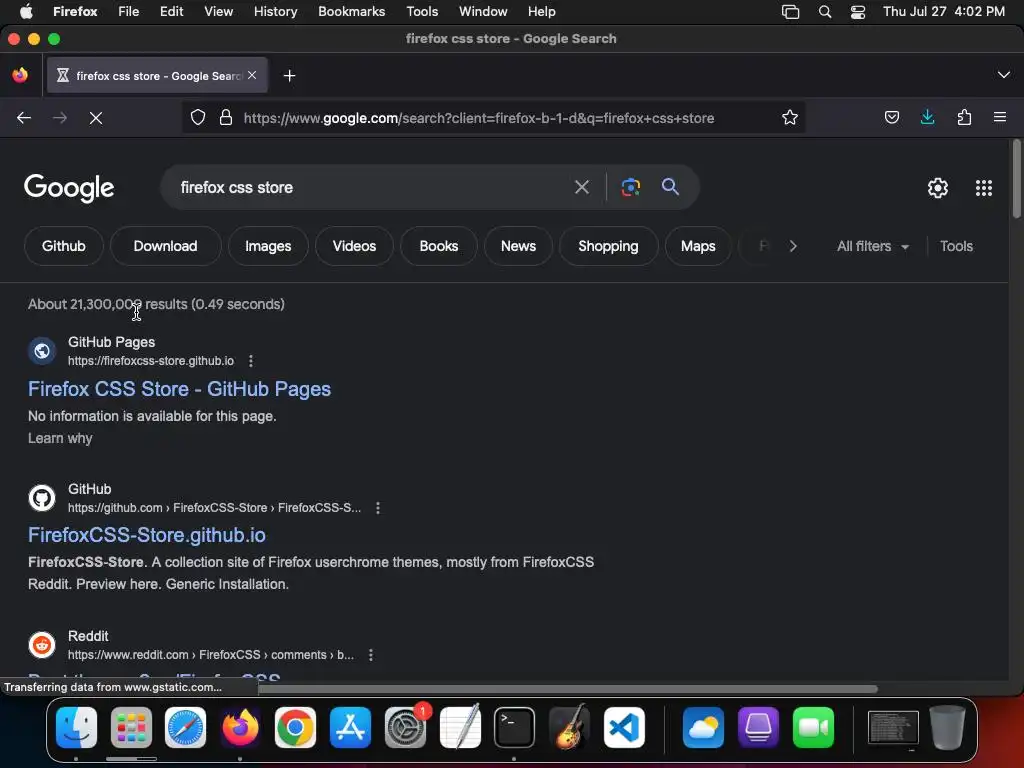Filter results by Github chip
This screenshot has width=1024, height=768.
63,246
